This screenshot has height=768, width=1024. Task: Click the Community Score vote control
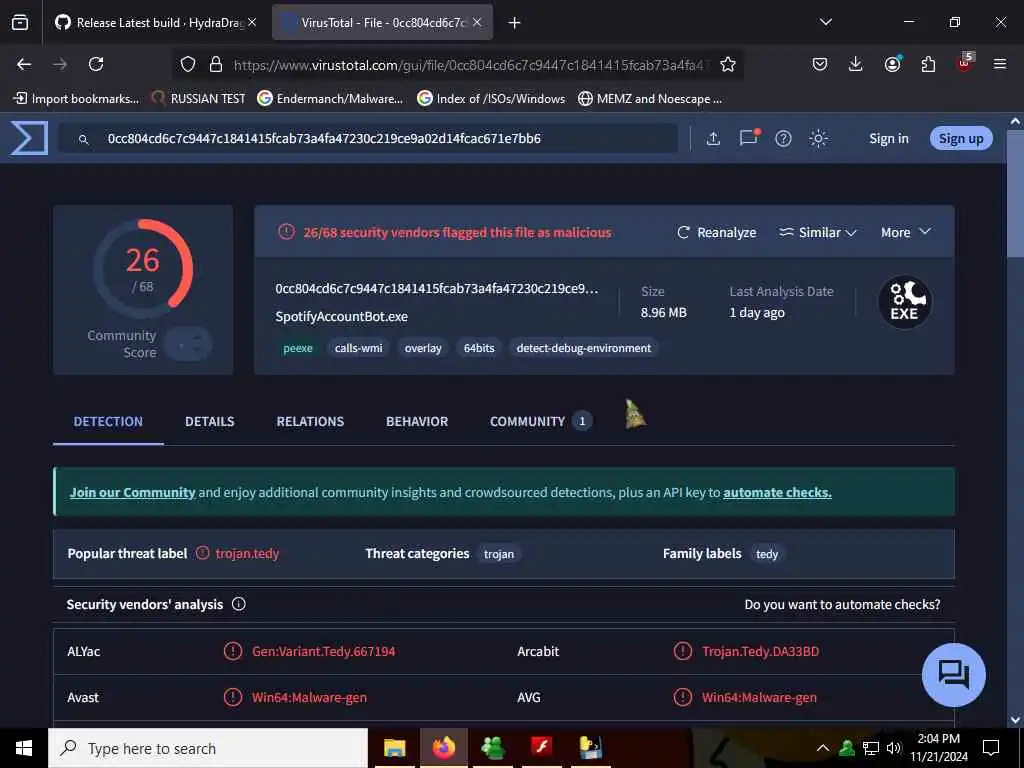click(x=188, y=344)
